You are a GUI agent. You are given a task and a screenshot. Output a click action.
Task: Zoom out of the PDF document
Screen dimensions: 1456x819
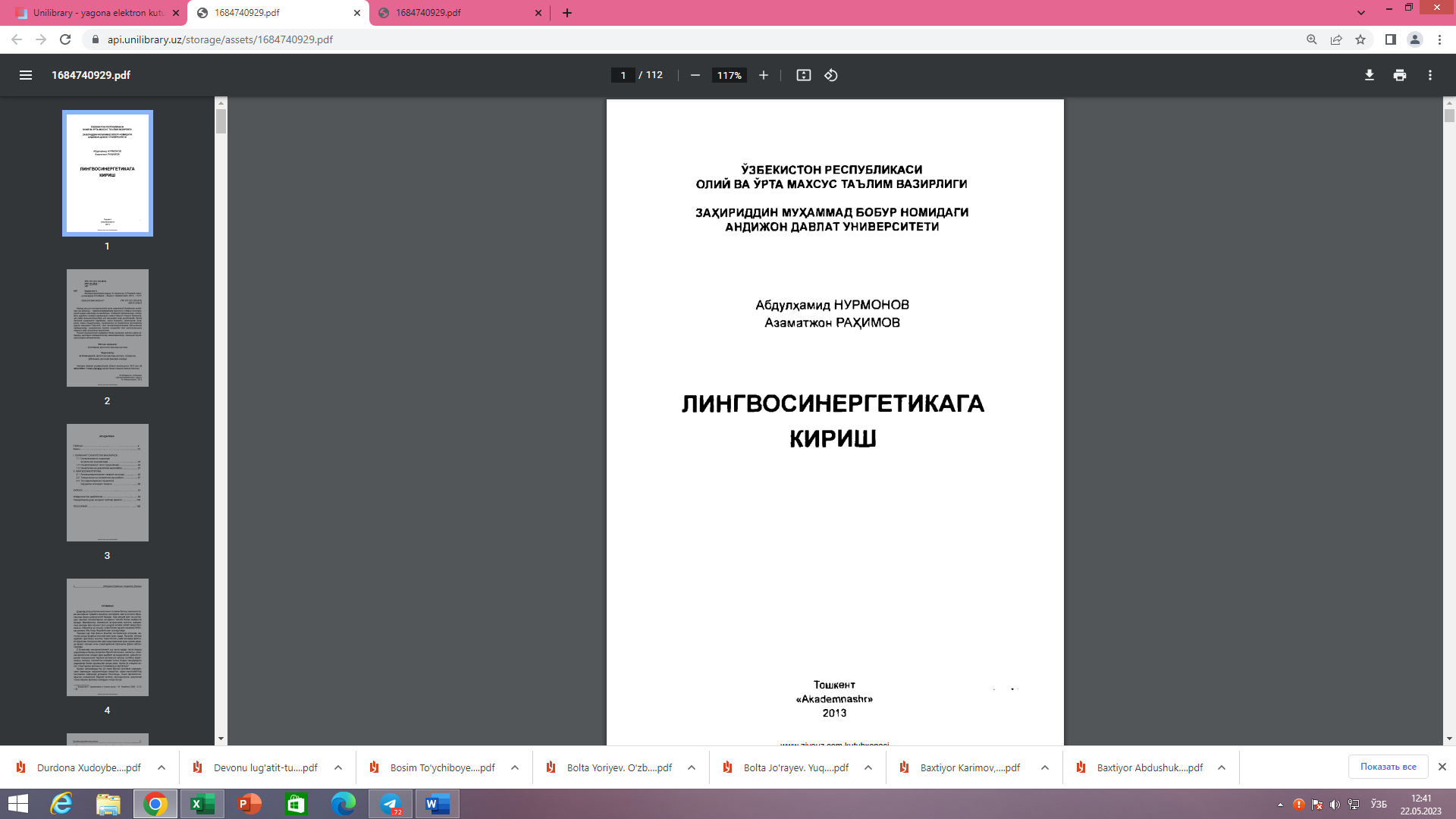pos(695,75)
